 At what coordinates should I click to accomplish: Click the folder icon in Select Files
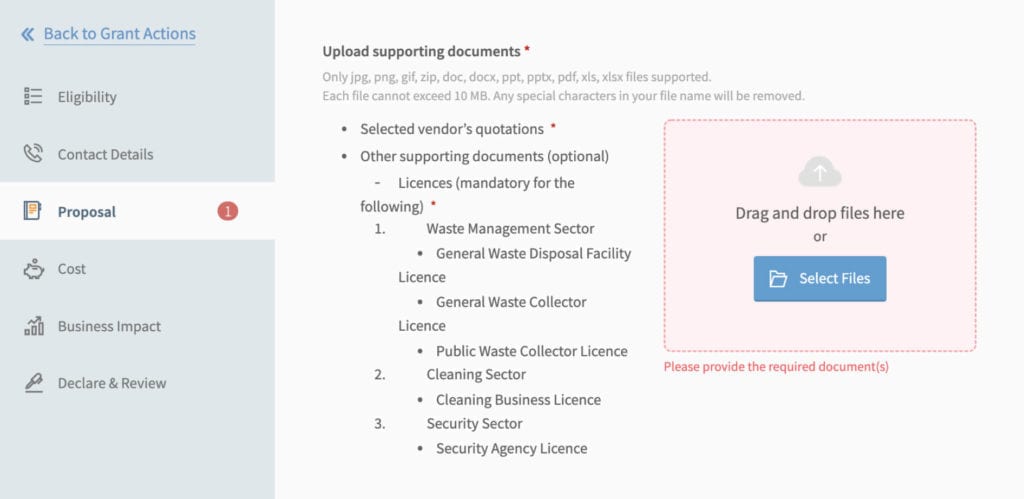point(778,279)
